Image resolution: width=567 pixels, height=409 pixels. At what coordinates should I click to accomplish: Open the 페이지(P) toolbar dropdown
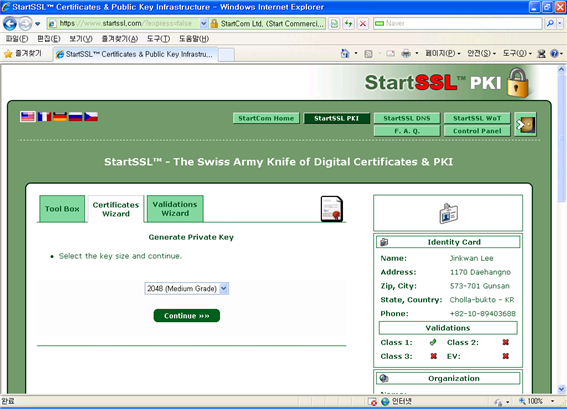click(443, 54)
